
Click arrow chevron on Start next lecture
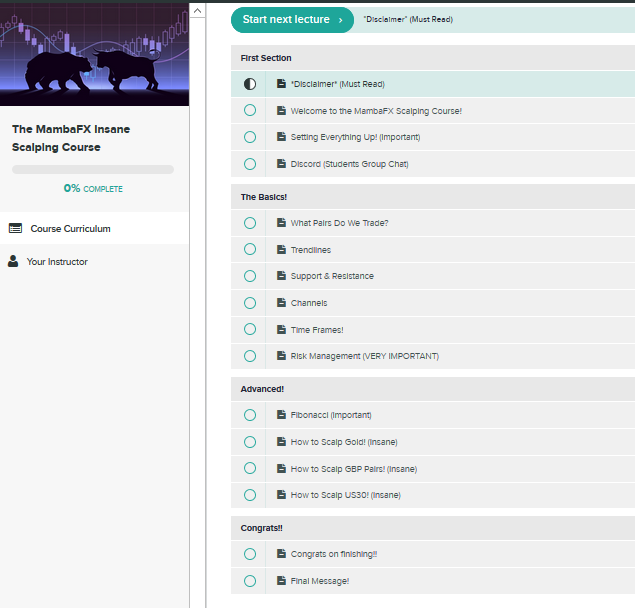pos(340,19)
